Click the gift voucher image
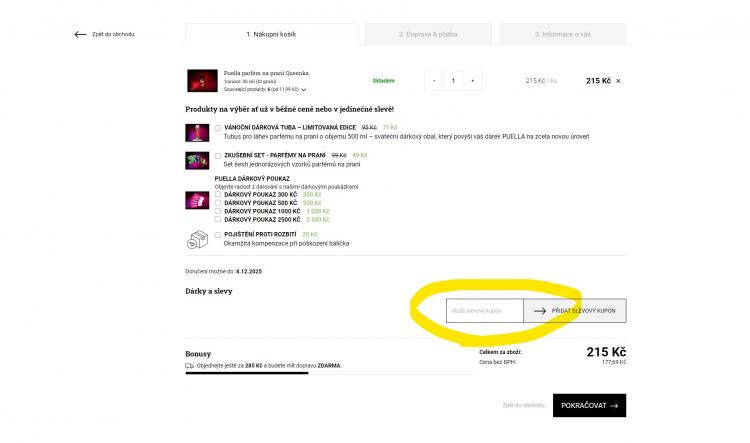Screen dimensions: 750x443 197,200
